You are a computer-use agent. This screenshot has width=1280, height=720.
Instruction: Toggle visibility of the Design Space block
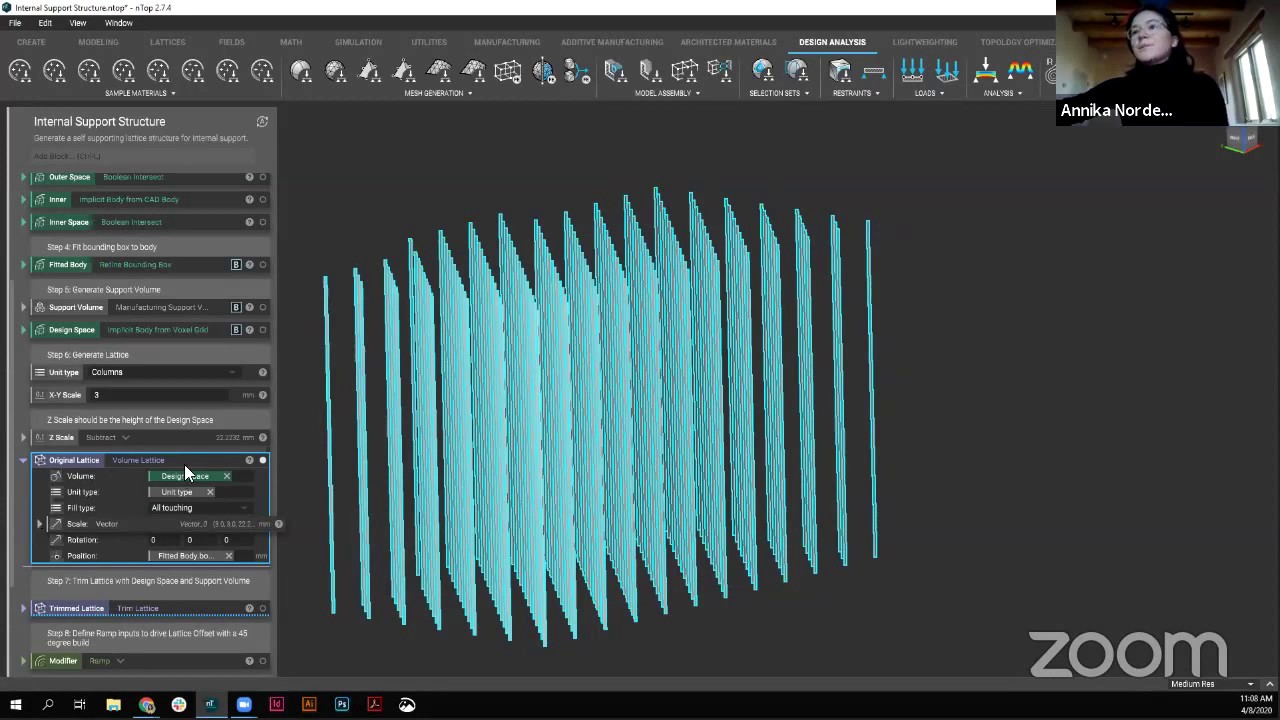pyautogui.click(x=263, y=330)
